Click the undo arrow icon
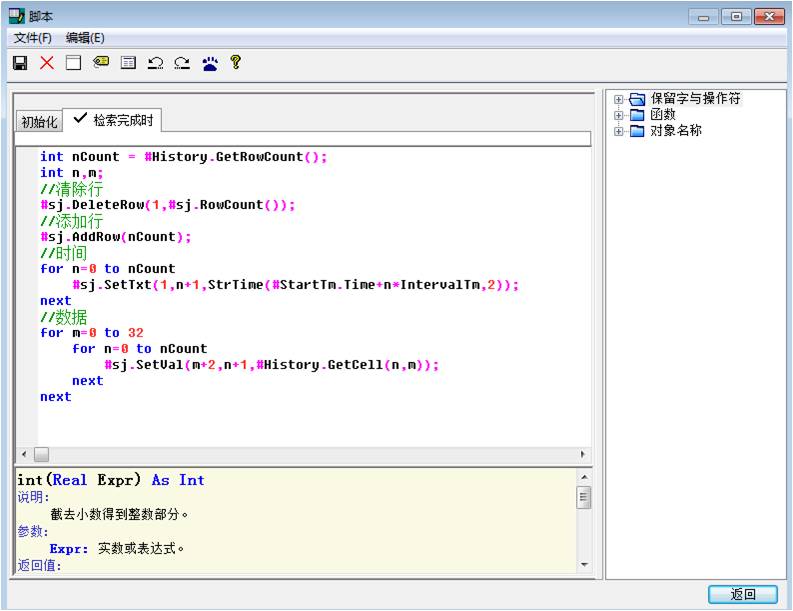 coord(155,63)
